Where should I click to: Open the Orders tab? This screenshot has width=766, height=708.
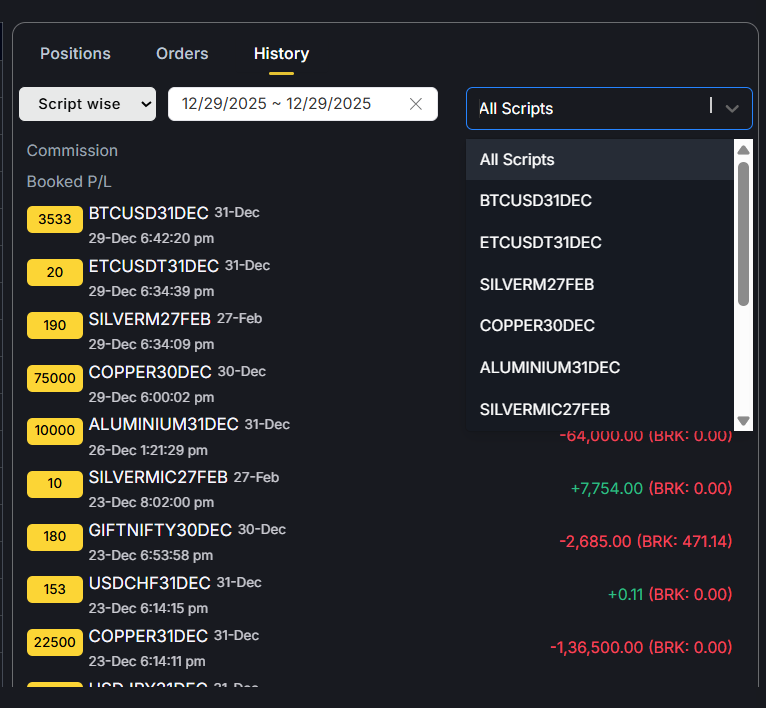[x=182, y=53]
